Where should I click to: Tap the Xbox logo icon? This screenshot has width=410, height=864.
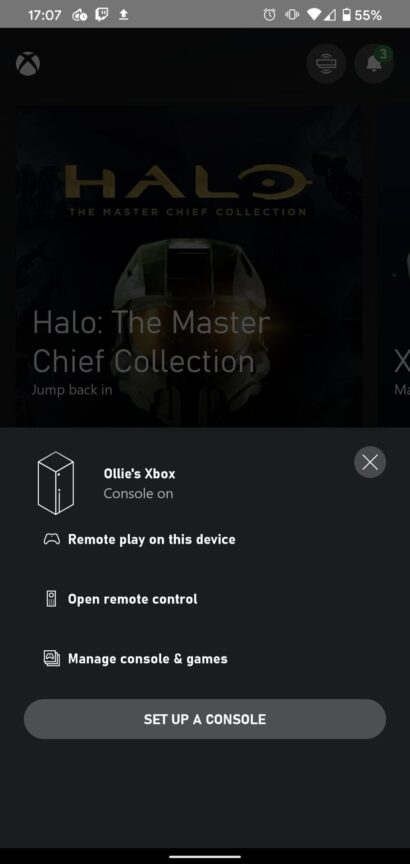[28, 63]
